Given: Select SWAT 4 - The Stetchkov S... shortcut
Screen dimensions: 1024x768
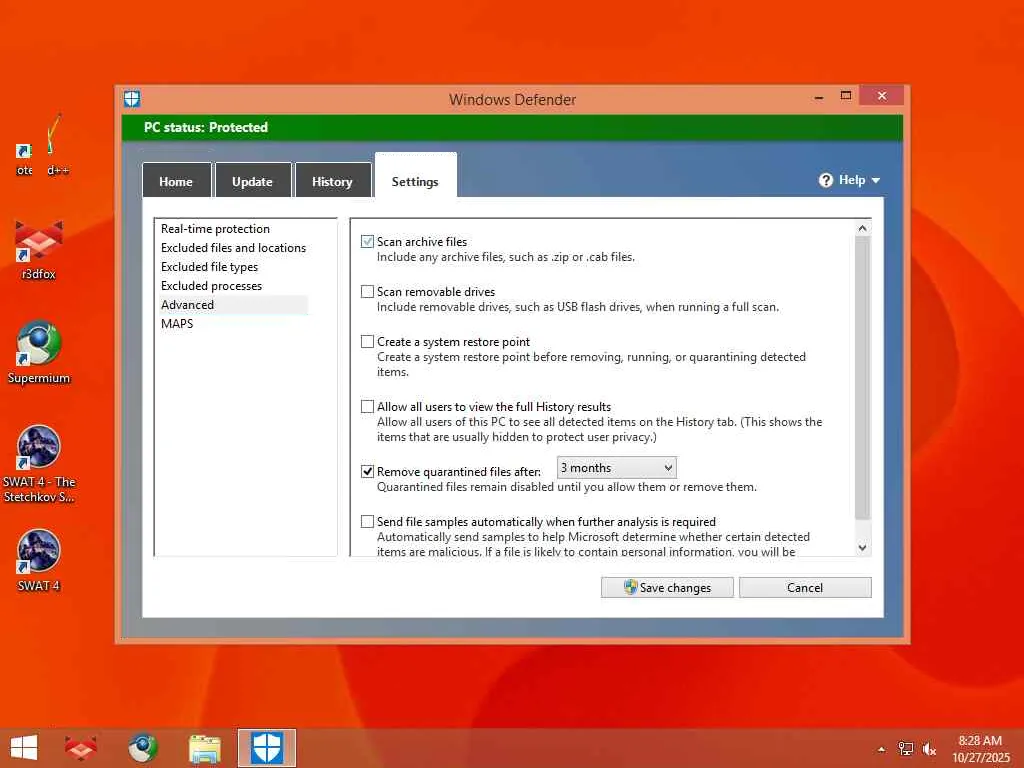Looking at the screenshot, I should point(39,464).
